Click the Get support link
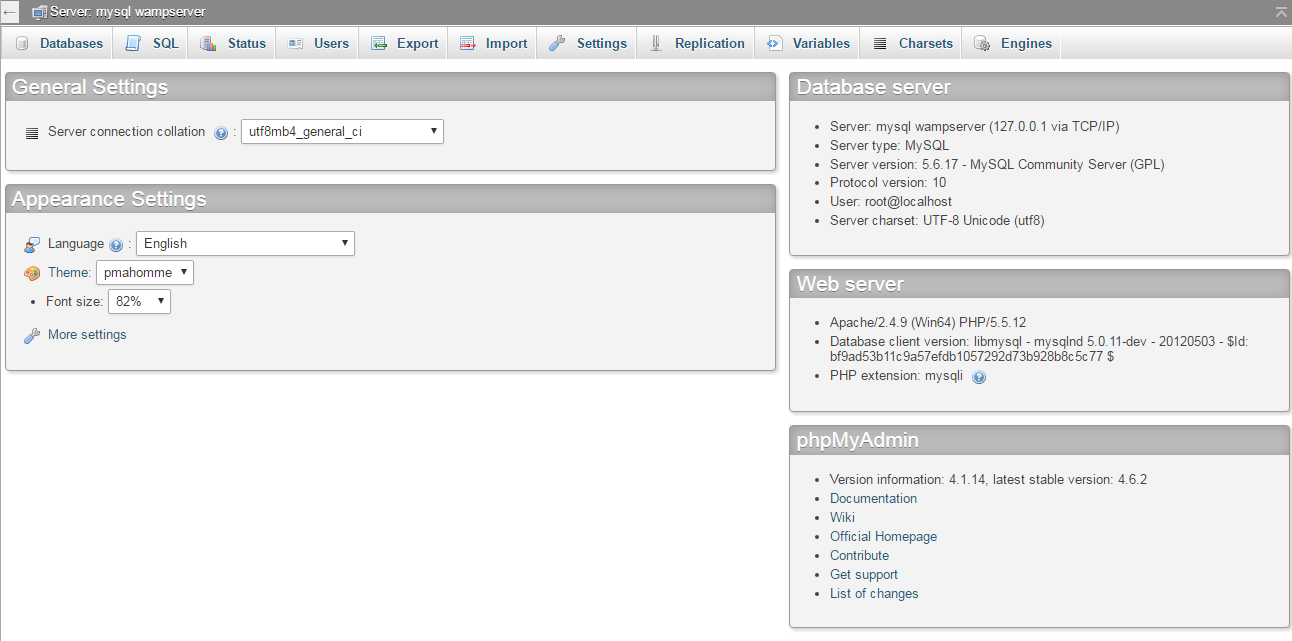 tap(863, 574)
